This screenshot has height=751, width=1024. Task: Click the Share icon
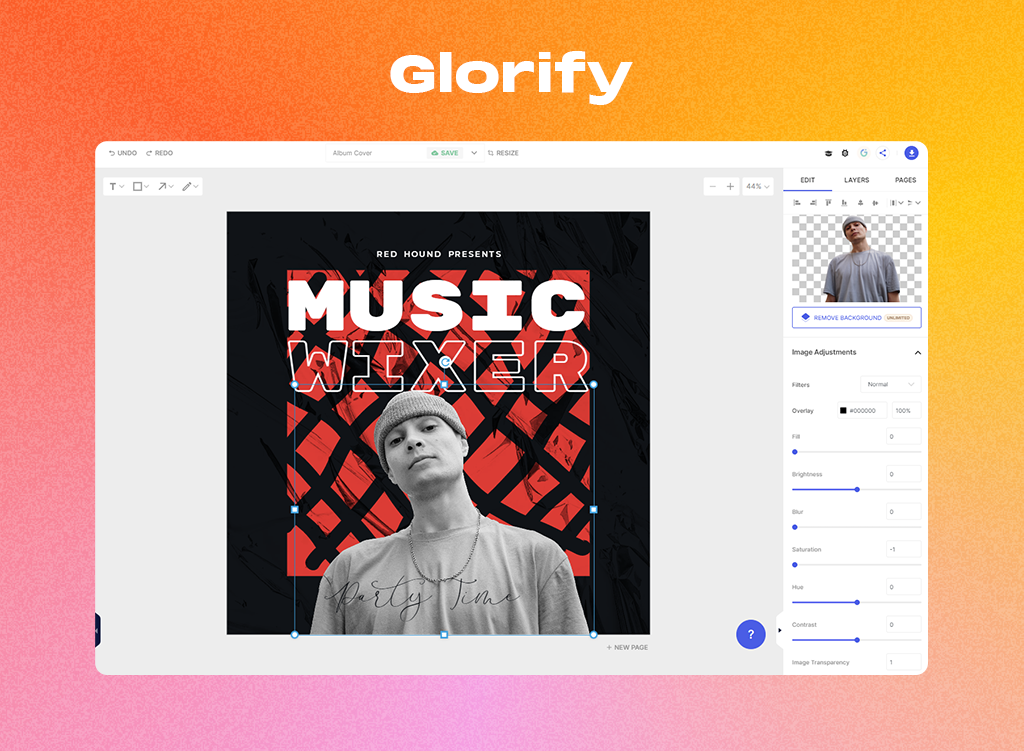(883, 153)
